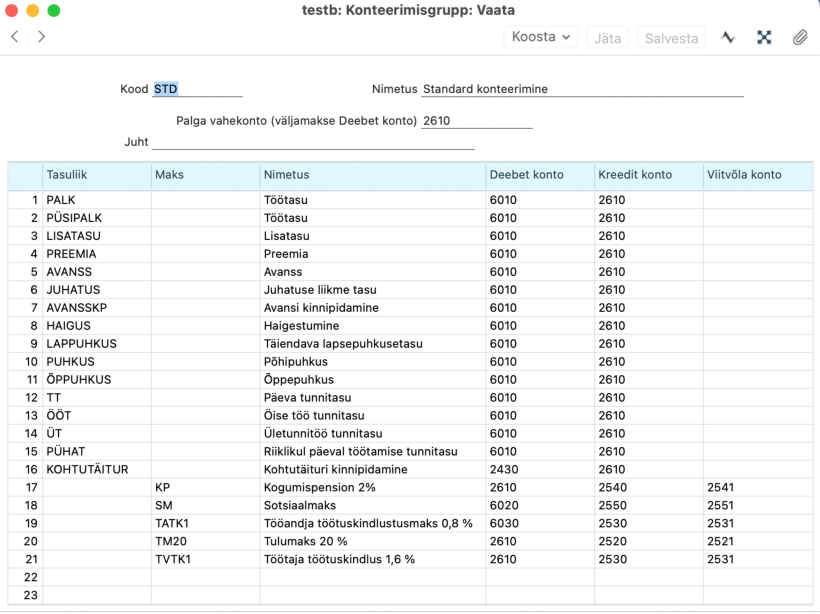This screenshot has height=614, width=820.
Task: Click Viitvõla konto 2551 cell
Action: pos(758,505)
